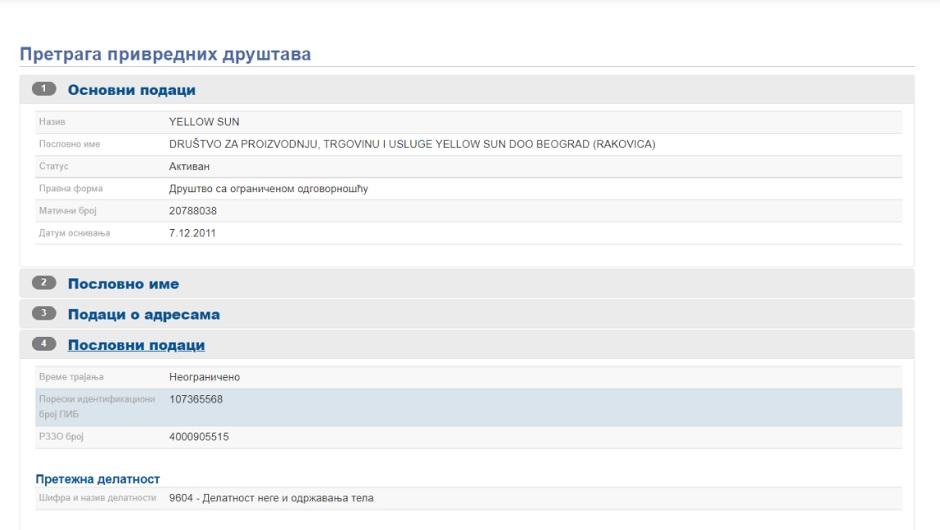Image resolution: width=940 pixels, height=530 pixels.
Task: Click the Претежна делатност subheading
Action: (x=98, y=480)
